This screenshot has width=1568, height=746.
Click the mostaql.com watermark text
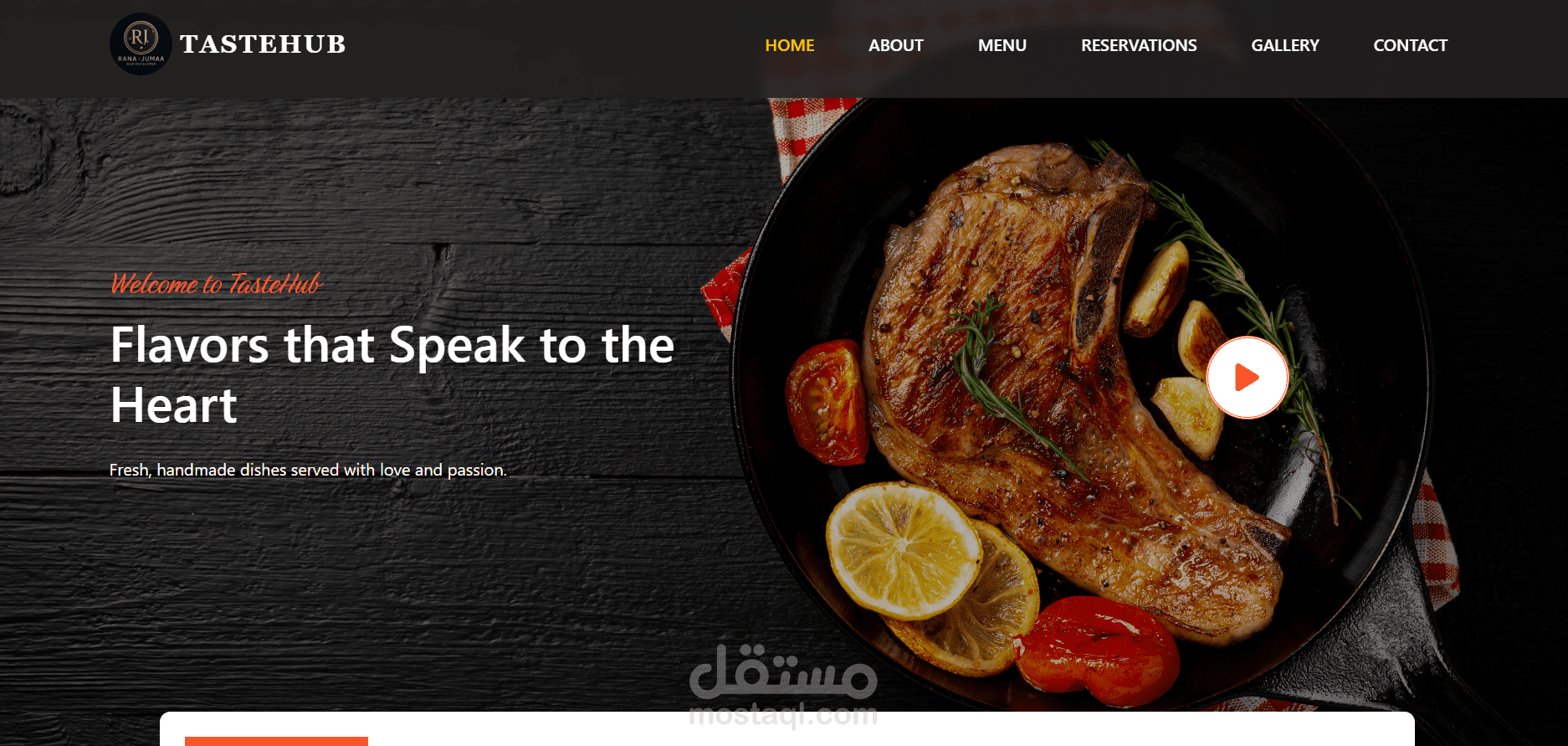coord(783,715)
